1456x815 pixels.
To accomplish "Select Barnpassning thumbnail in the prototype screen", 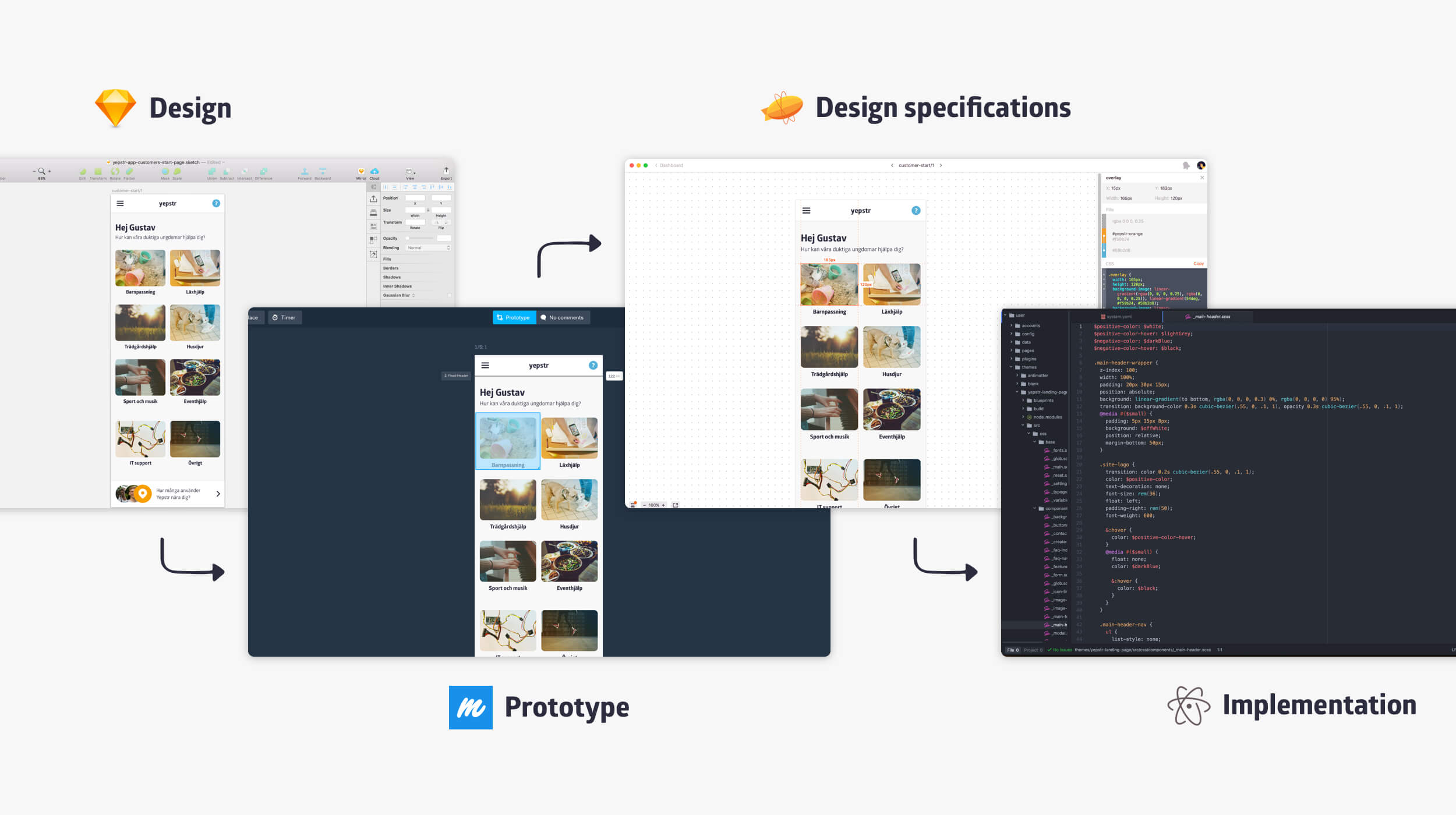I will click(x=508, y=438).
